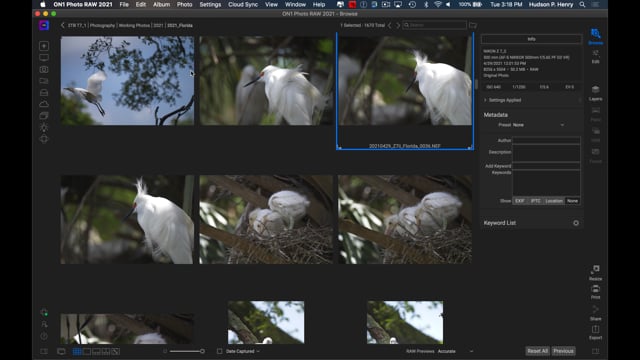Open the cloud icon in left sidebar

[44, 104]
